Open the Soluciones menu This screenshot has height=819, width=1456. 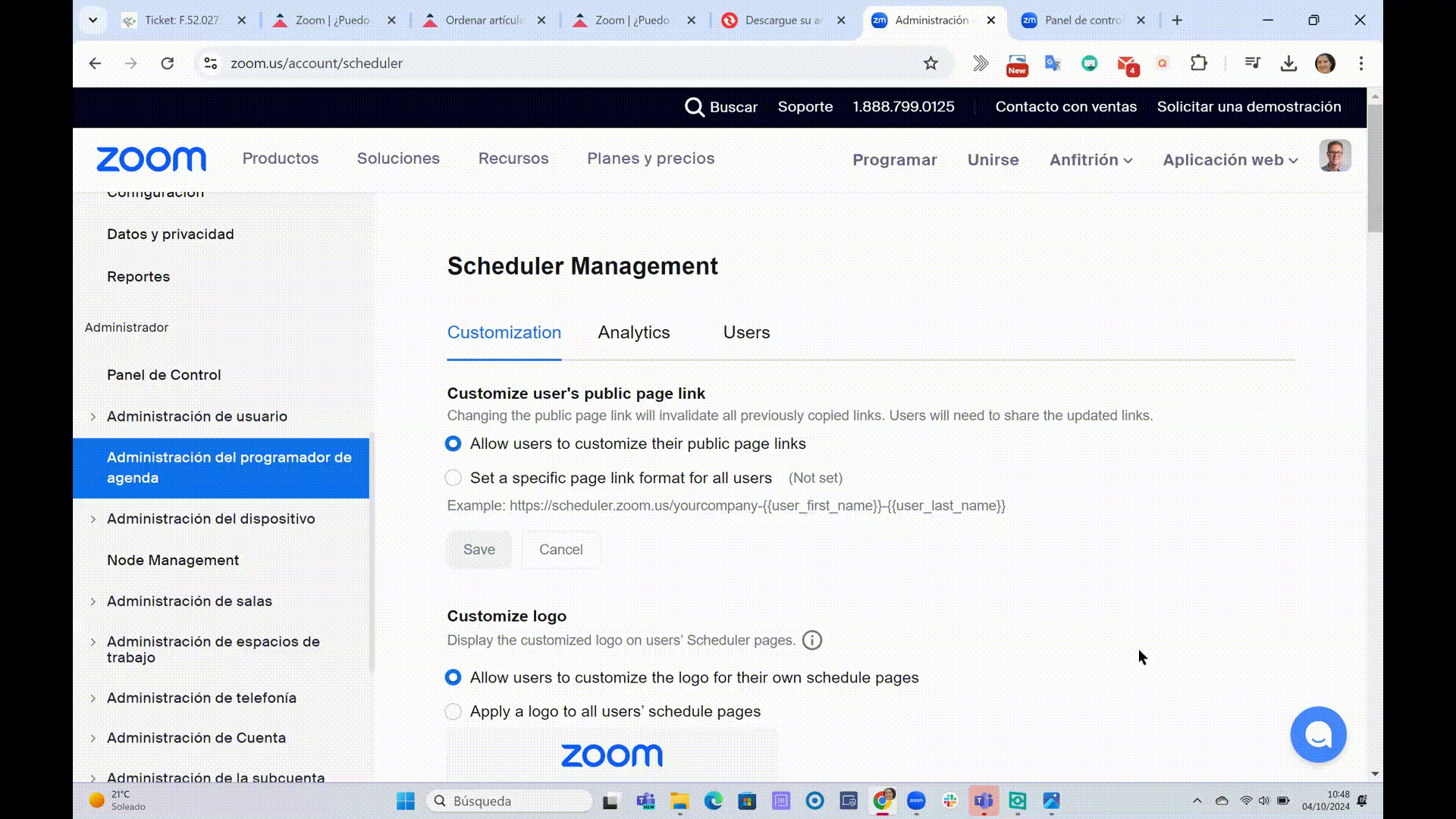(398, 158)
